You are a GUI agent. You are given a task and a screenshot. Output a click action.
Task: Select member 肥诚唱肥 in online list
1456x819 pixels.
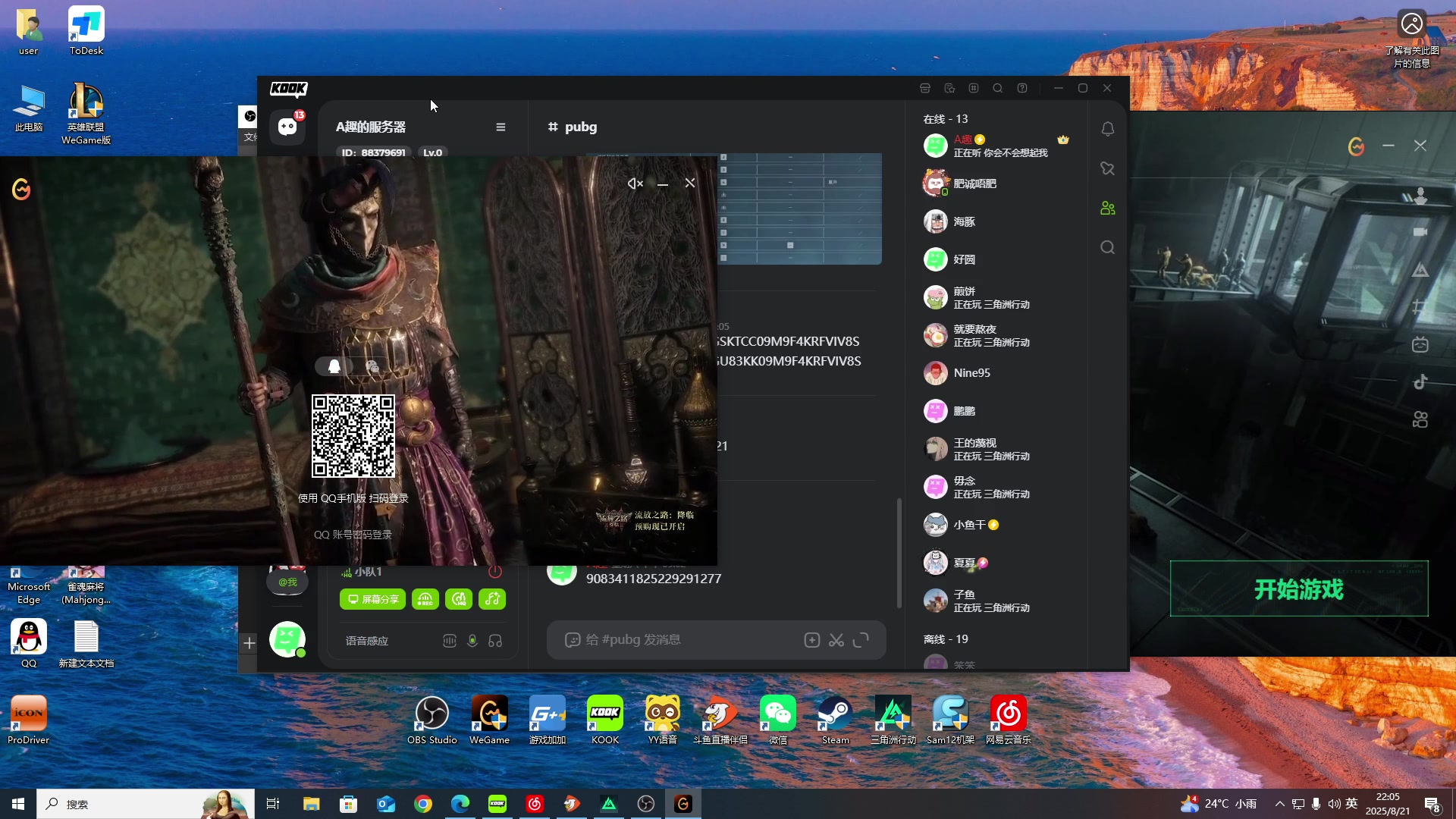coord(996,184)
